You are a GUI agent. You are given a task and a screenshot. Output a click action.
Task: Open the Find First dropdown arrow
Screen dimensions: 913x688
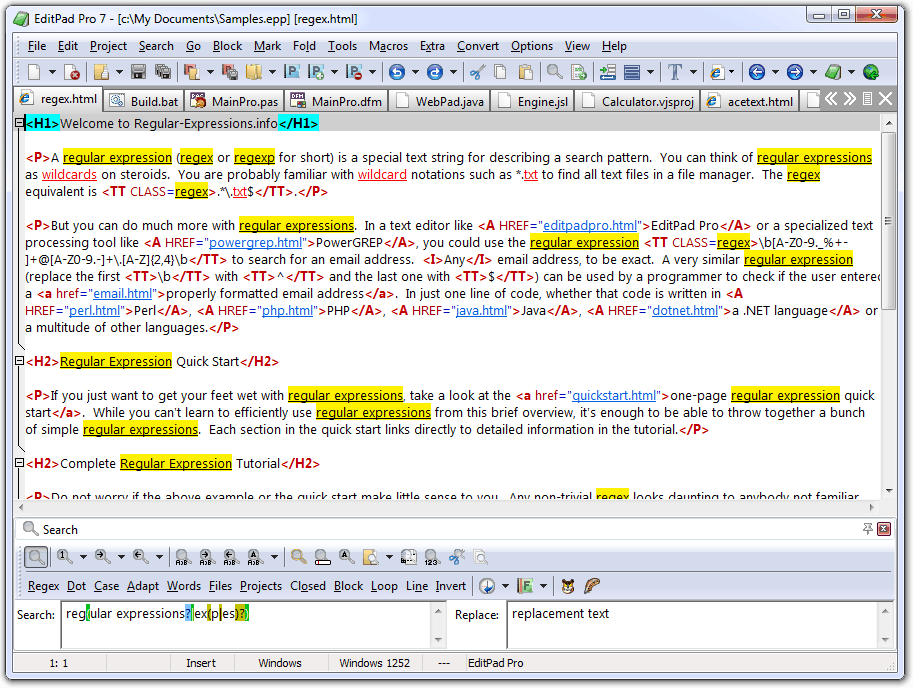(x=83, y=557)
